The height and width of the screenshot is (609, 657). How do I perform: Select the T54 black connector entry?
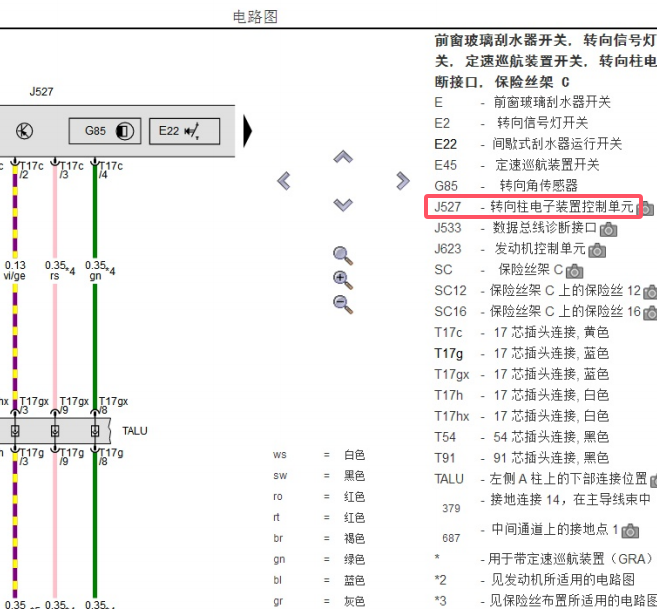coord(522,437)
